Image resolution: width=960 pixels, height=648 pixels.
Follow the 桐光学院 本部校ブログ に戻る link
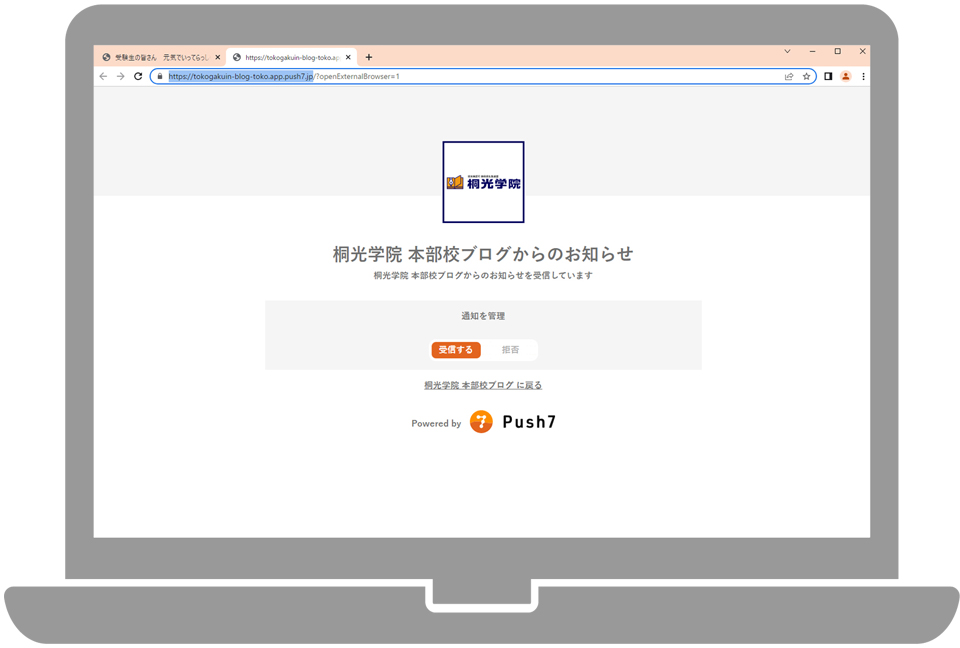click(x=483, y=385)
